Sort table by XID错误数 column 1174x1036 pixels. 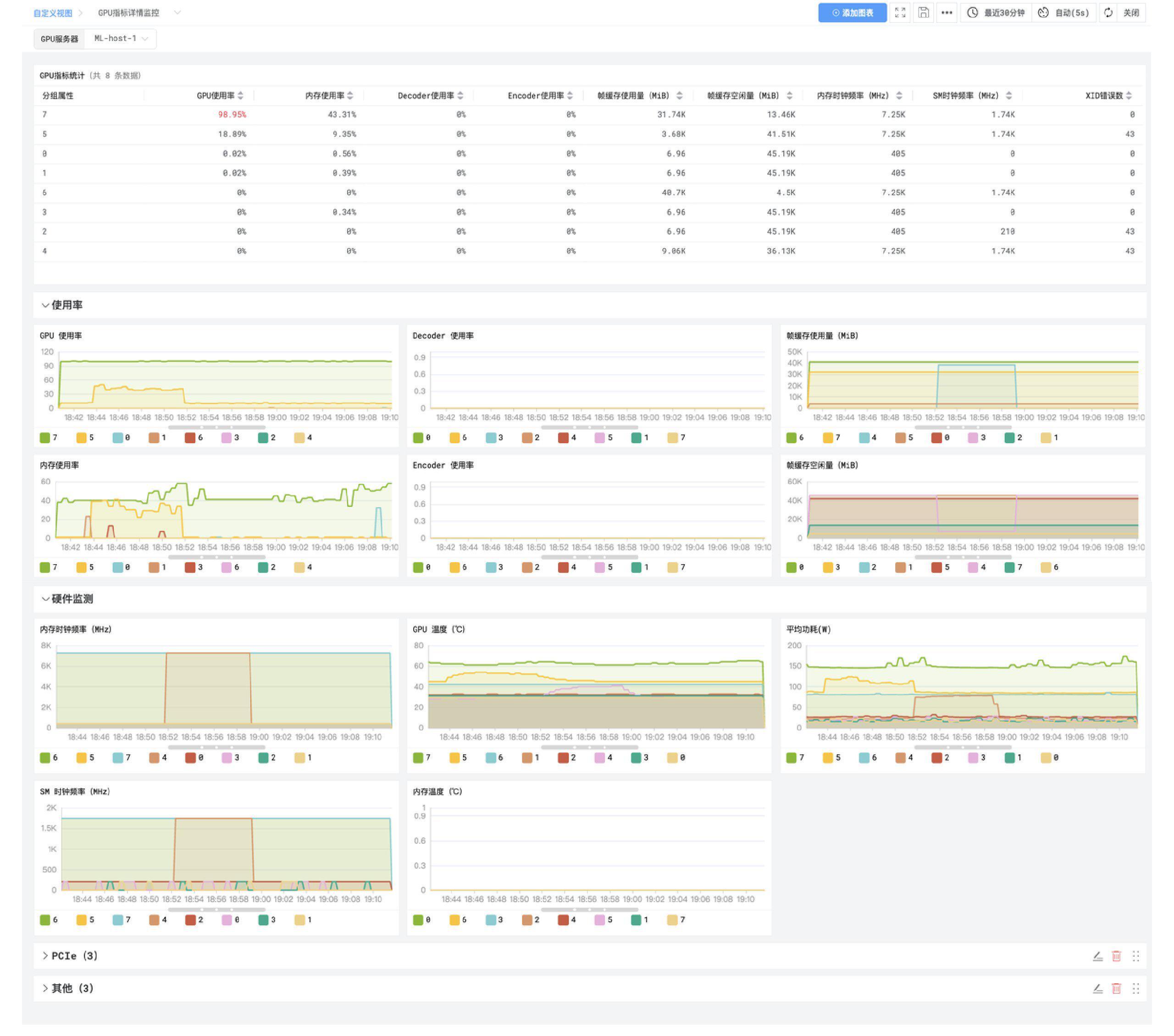(x=1129, y=95)
